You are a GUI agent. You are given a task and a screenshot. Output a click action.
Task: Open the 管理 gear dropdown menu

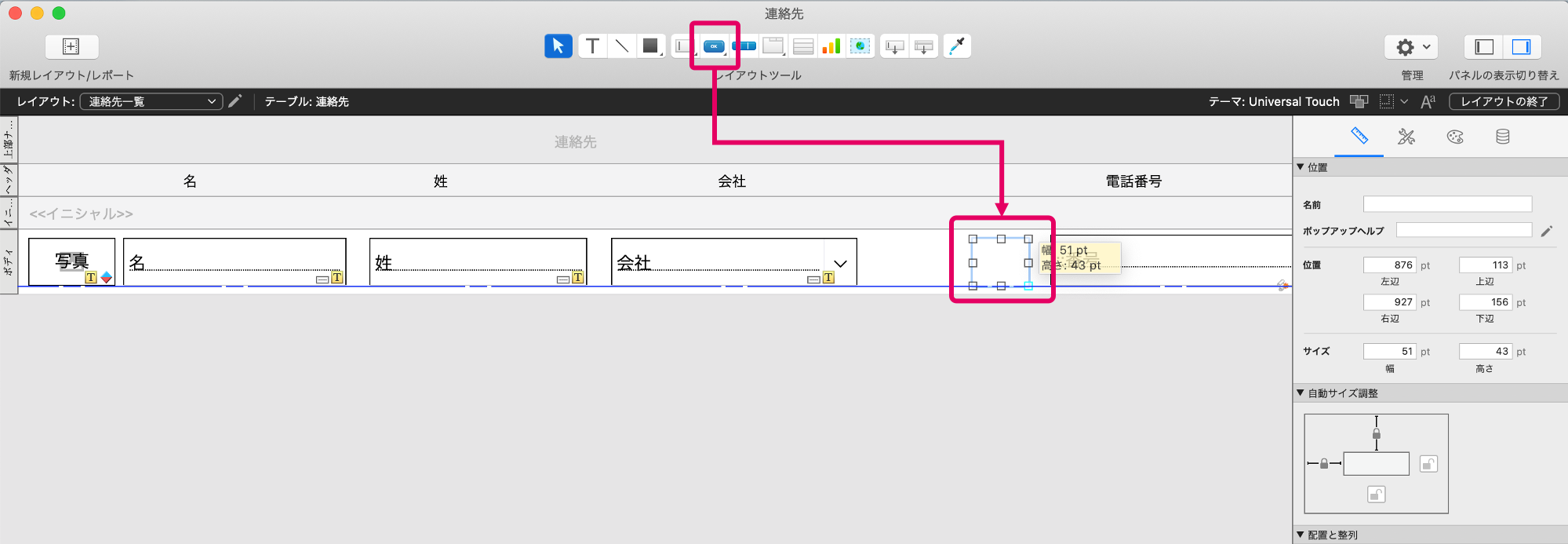1412,47
